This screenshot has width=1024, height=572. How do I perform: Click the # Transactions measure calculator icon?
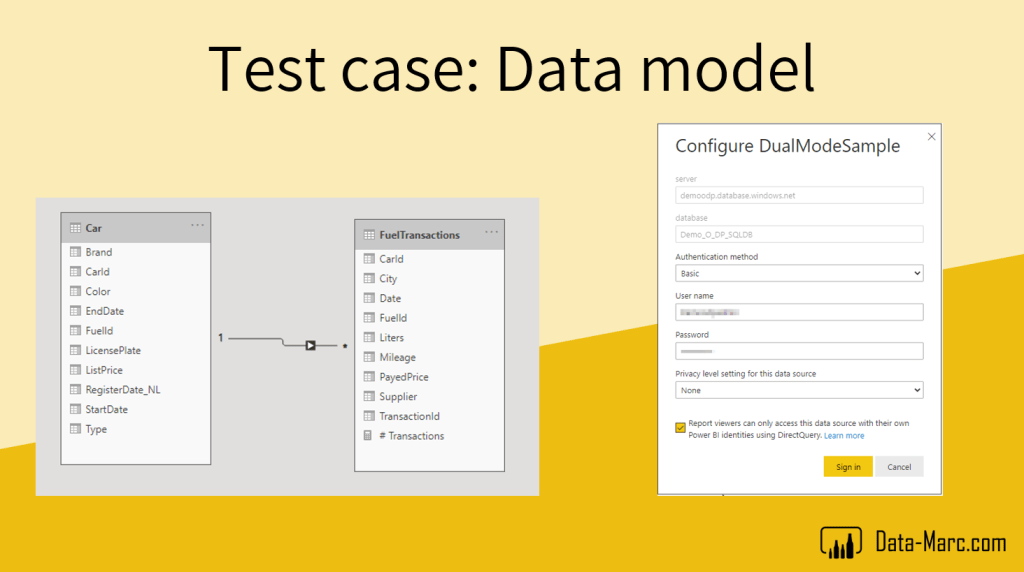click(x=369, y=436)
